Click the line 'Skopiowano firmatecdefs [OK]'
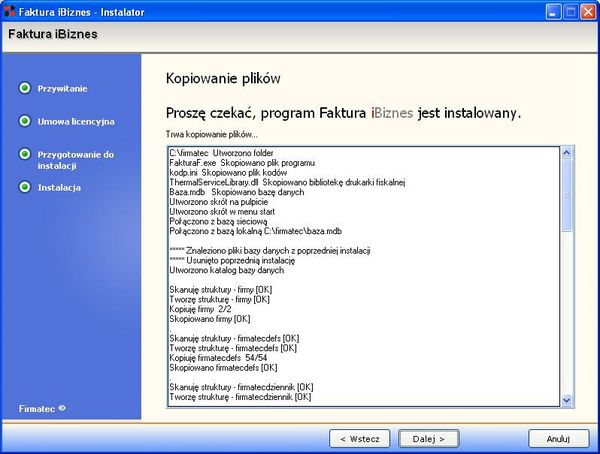Image resolution: width=600 pixels, height=454 pixels. click(x=223, y=367)
